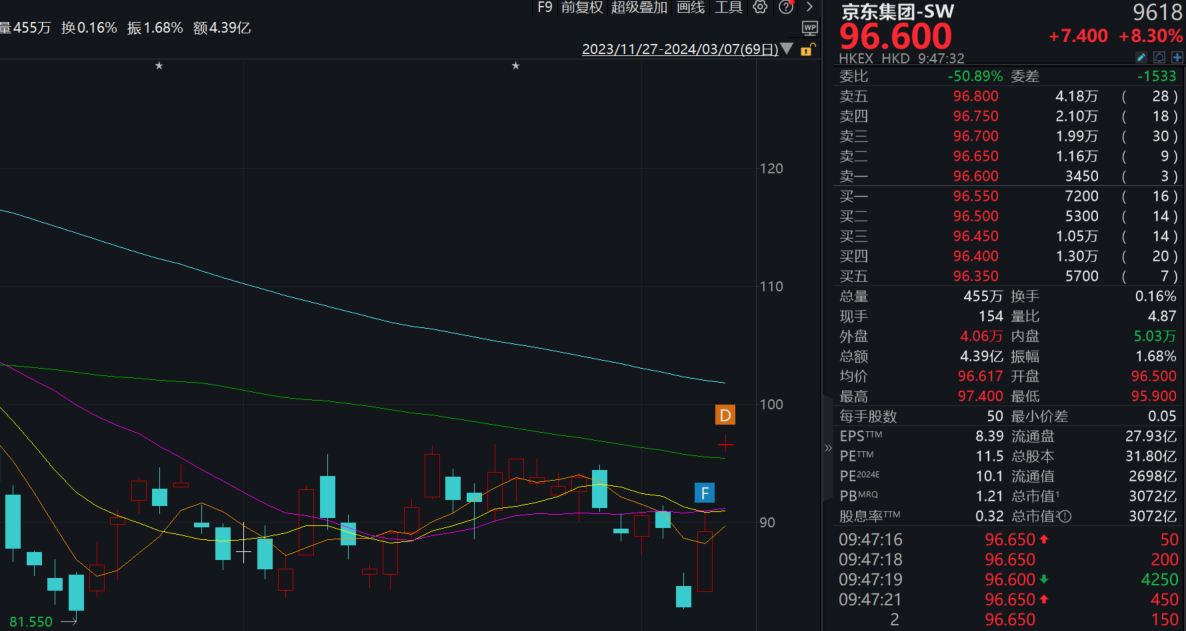Viewport: 1186px width, 631px height.
Task: Click the 09:47:19 trade row with 4250
Action: click(1008, 580)
